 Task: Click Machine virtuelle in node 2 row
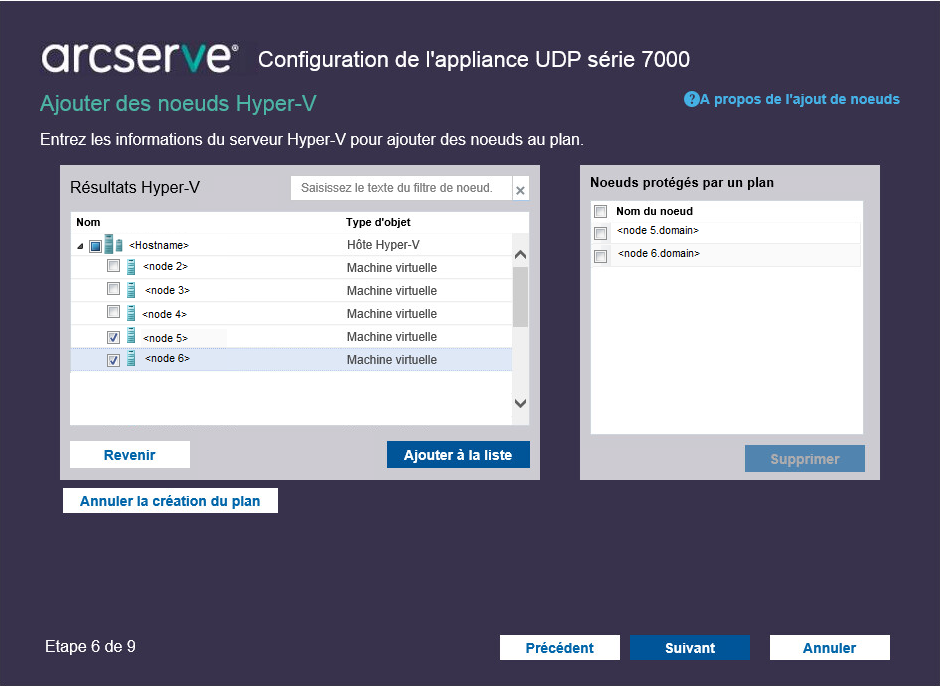(x=391, y=268)
